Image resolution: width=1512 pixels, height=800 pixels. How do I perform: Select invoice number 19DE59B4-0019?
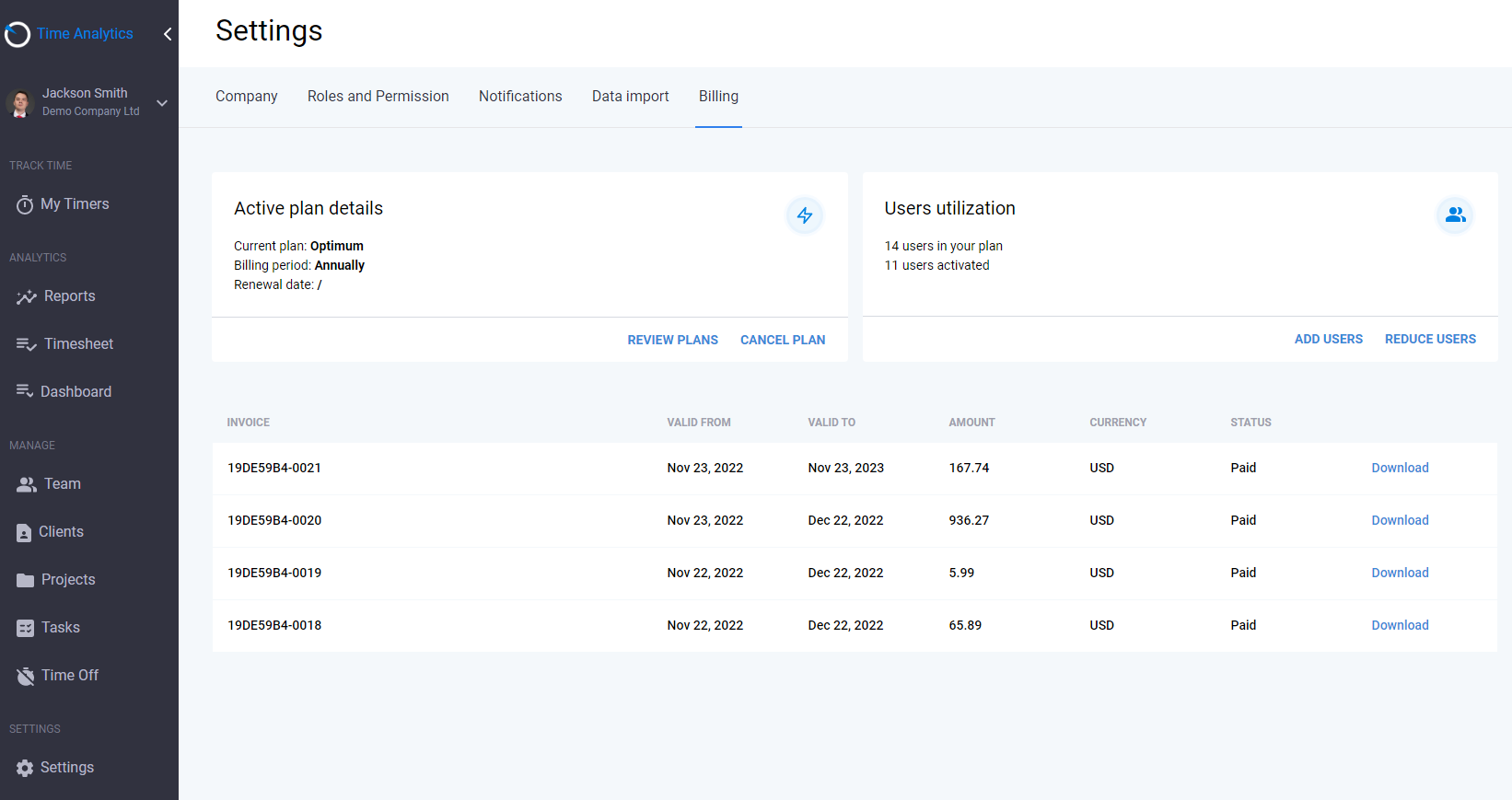(274, 573)
